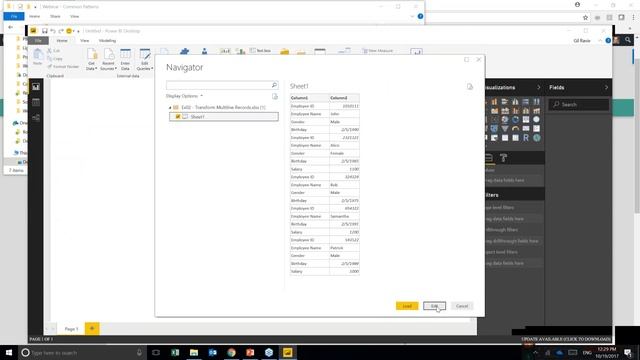This screenshot has width=640, height=360.
Task: Open the Action Center notification icon
Action: pyautogui.click(x=628, y=352)
